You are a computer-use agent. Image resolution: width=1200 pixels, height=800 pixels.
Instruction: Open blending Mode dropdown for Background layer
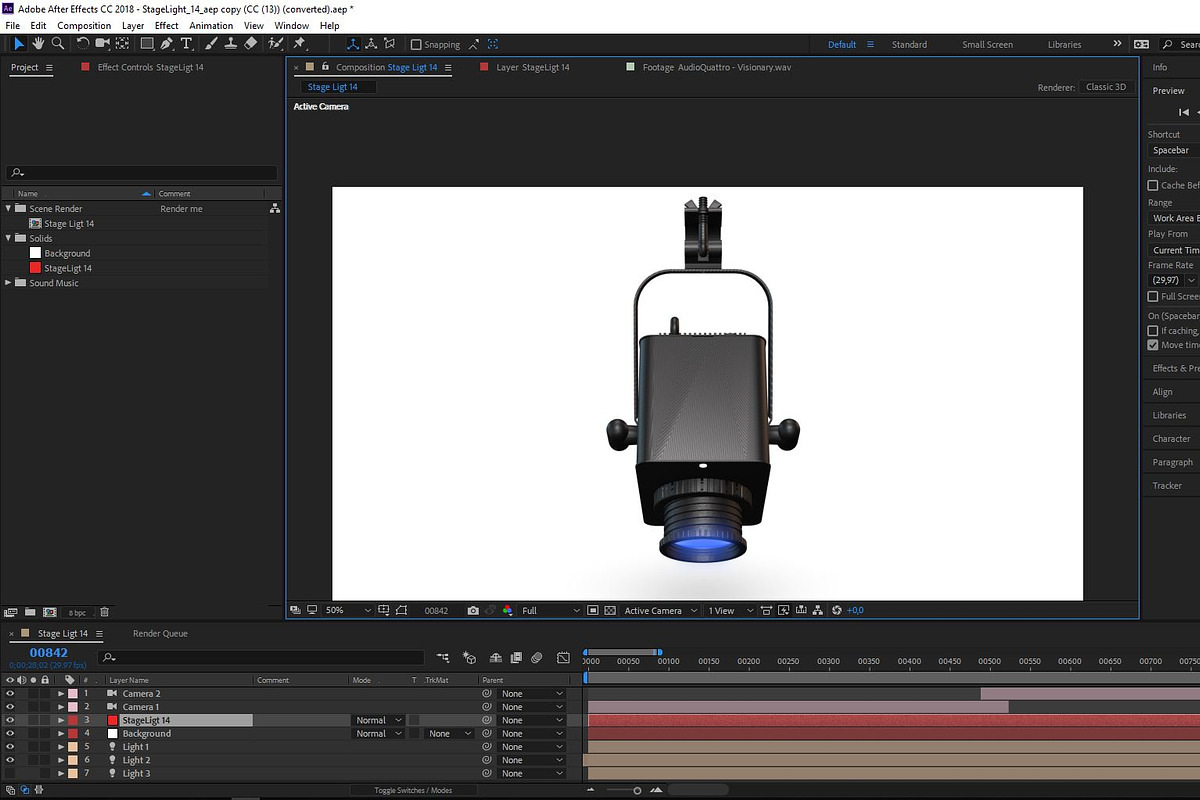tap(379, 734)
